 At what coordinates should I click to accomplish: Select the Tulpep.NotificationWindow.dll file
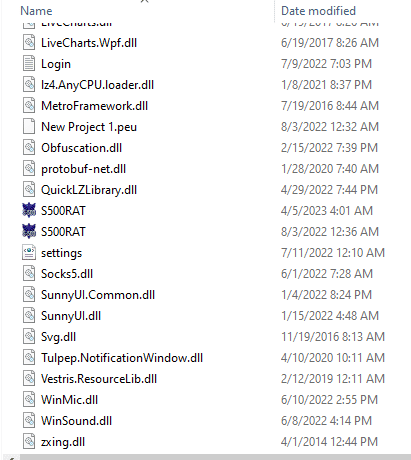(x=122, y=358)
